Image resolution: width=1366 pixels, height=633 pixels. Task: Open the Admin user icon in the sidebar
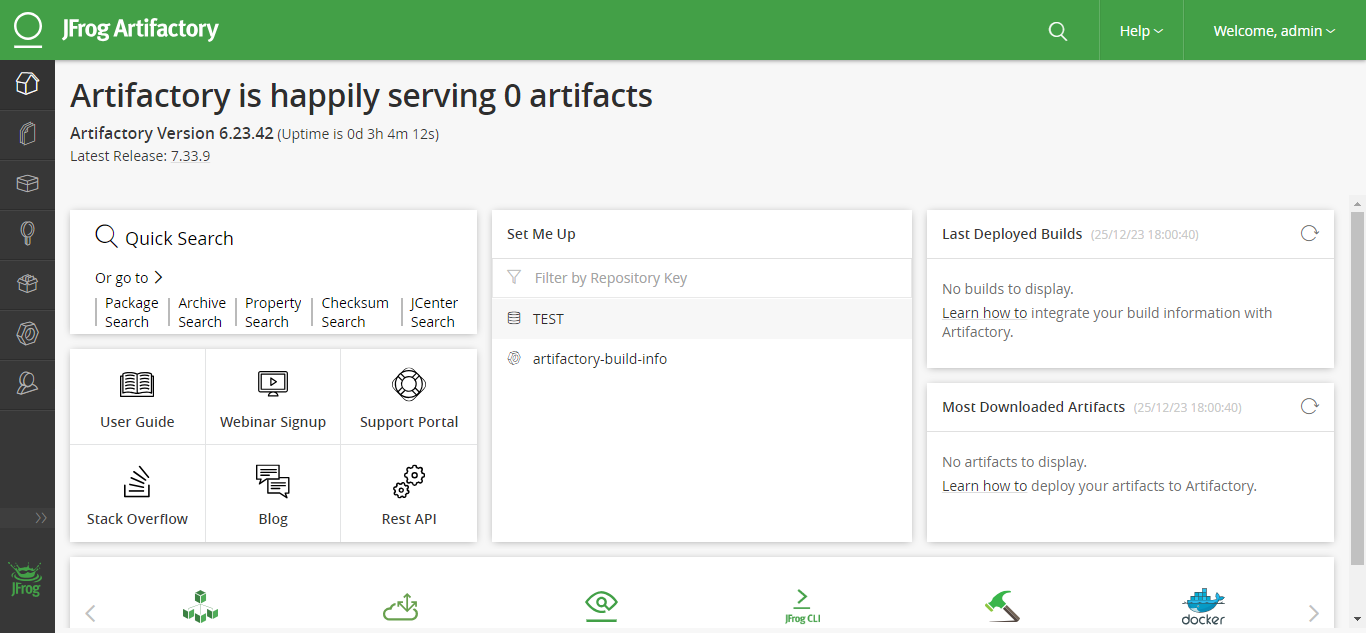click(27, 384)
